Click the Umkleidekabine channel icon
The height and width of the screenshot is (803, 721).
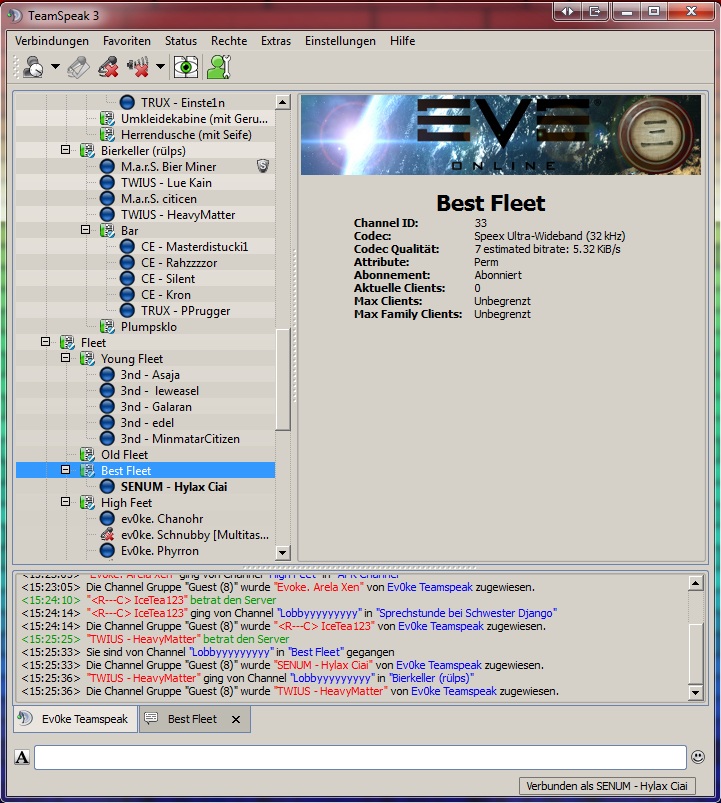107,119
